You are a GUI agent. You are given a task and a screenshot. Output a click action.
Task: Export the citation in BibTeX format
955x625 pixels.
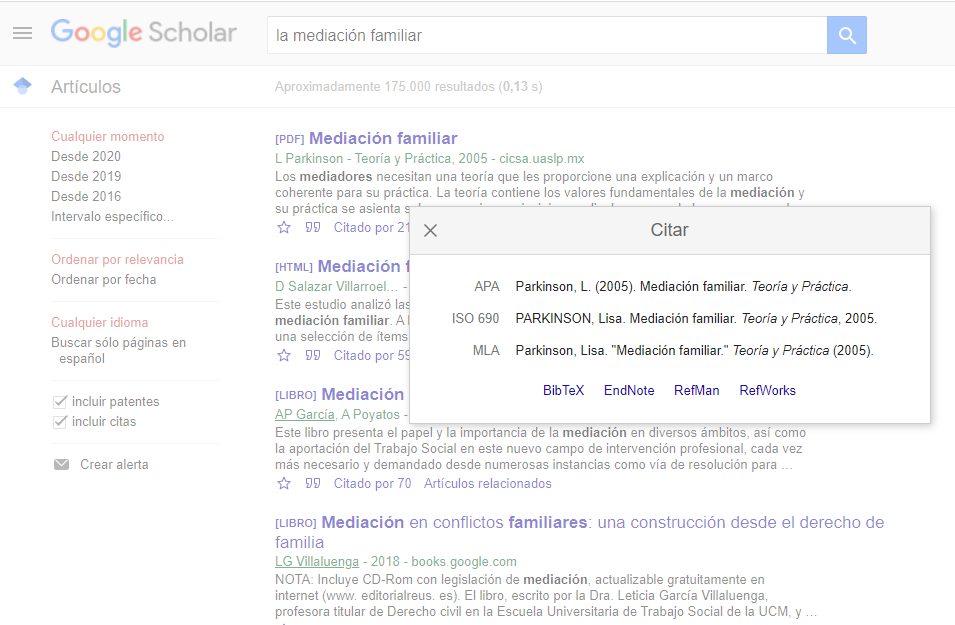(x=563, y=391)
